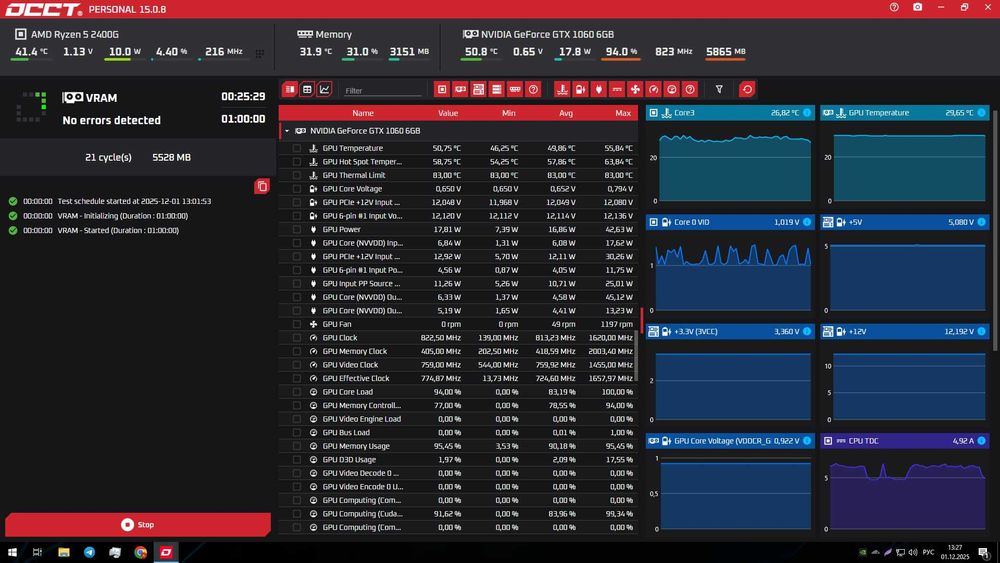Toggle the memory module hardware filter icon
Viewport: 1000px width, 563px height.
(x=515, y=89)
